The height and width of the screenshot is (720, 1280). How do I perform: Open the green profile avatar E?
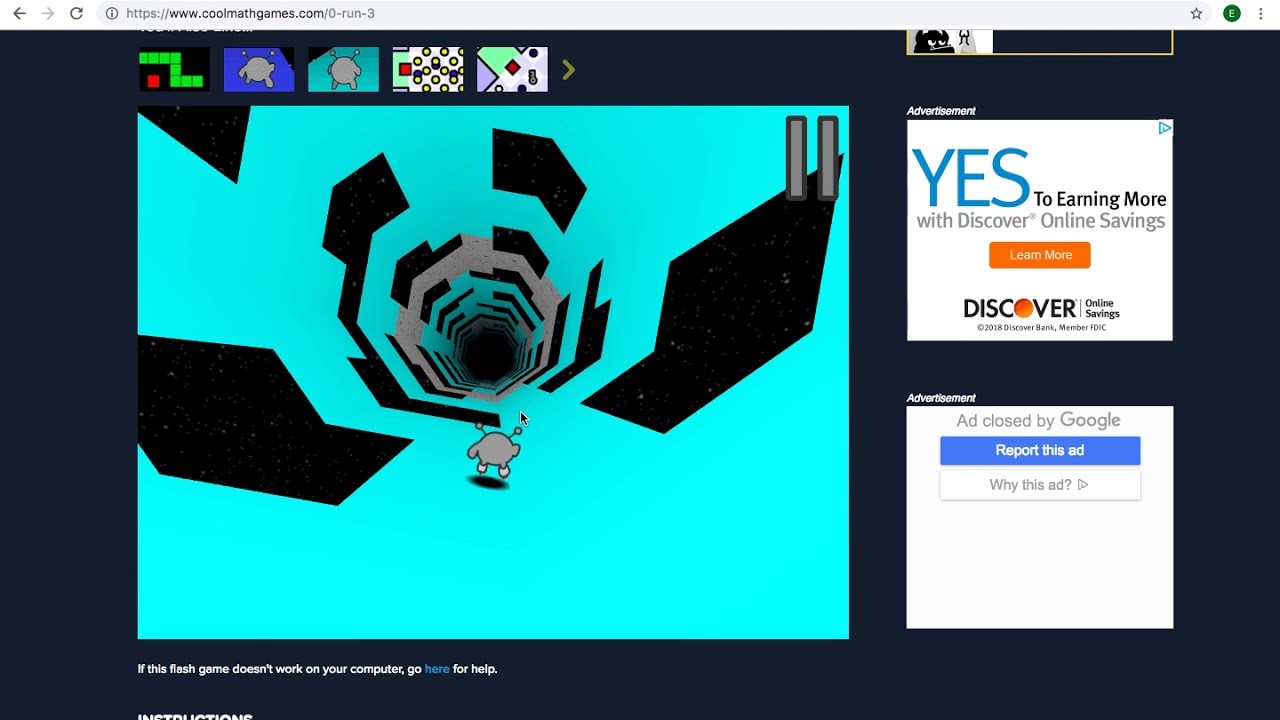(1232, 14)
